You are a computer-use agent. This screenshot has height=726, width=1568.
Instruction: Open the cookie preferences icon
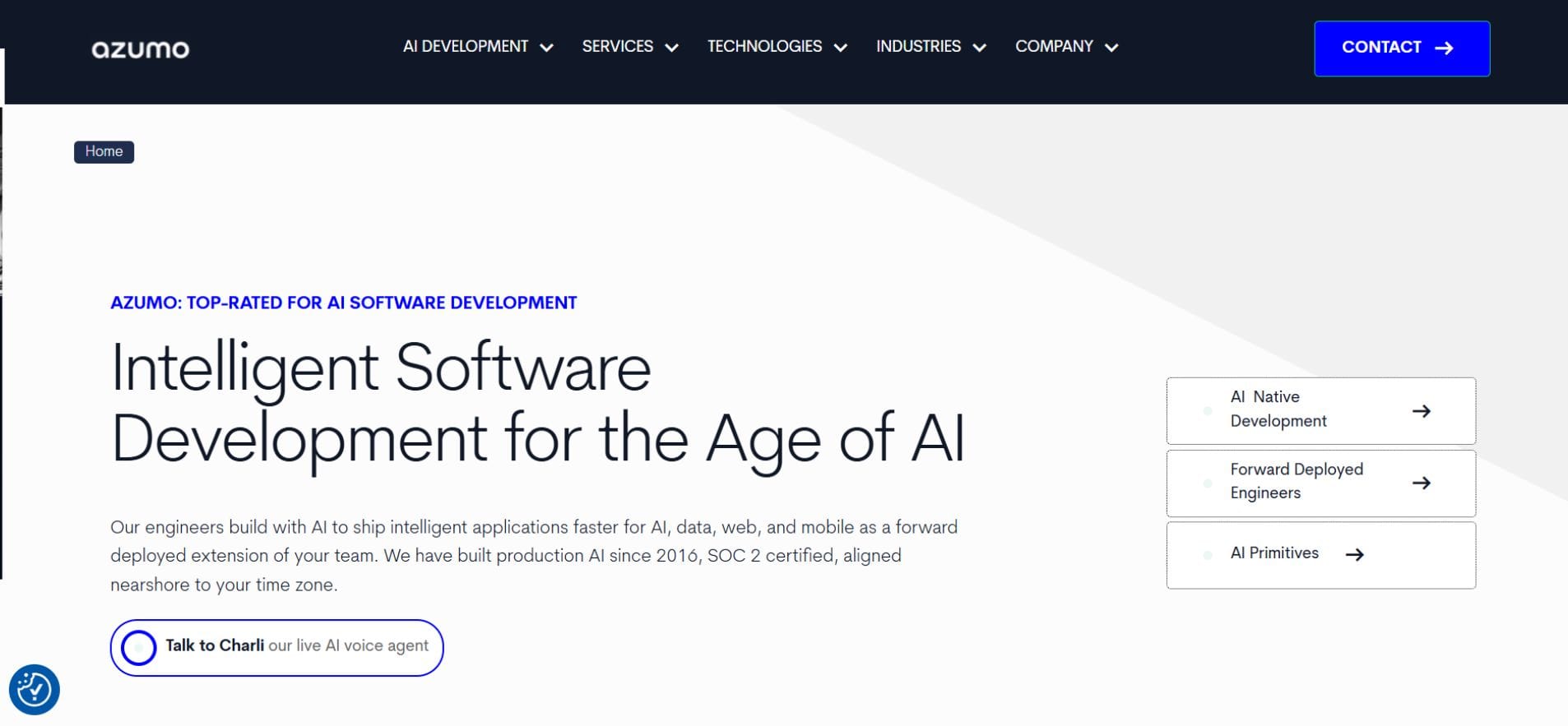[35, 690]
